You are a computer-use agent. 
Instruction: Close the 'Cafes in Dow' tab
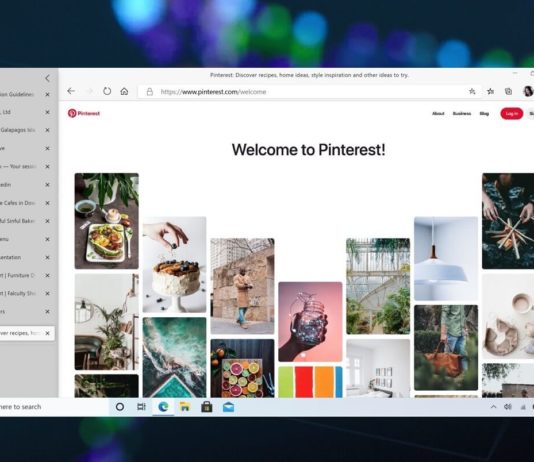pyautogui.click(x=47, y=203)
